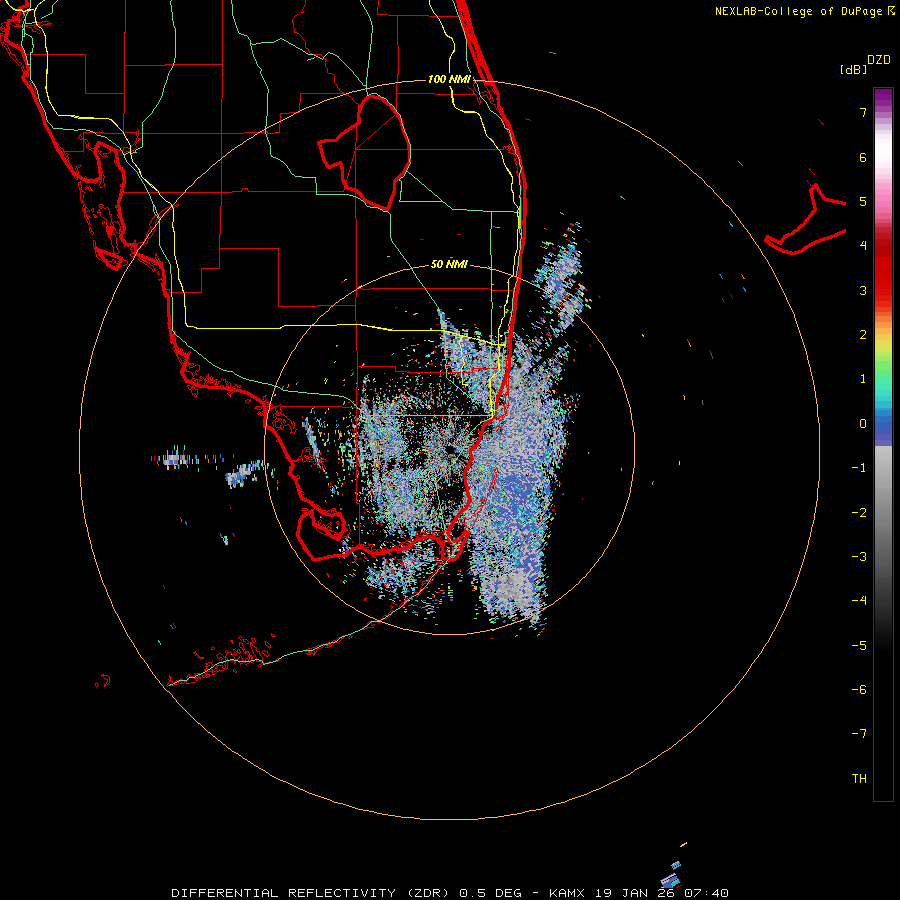Click the 100 NMI range ring label
Image resolution: width=900 pixels, height=900 pixels.
pos(449,79)
